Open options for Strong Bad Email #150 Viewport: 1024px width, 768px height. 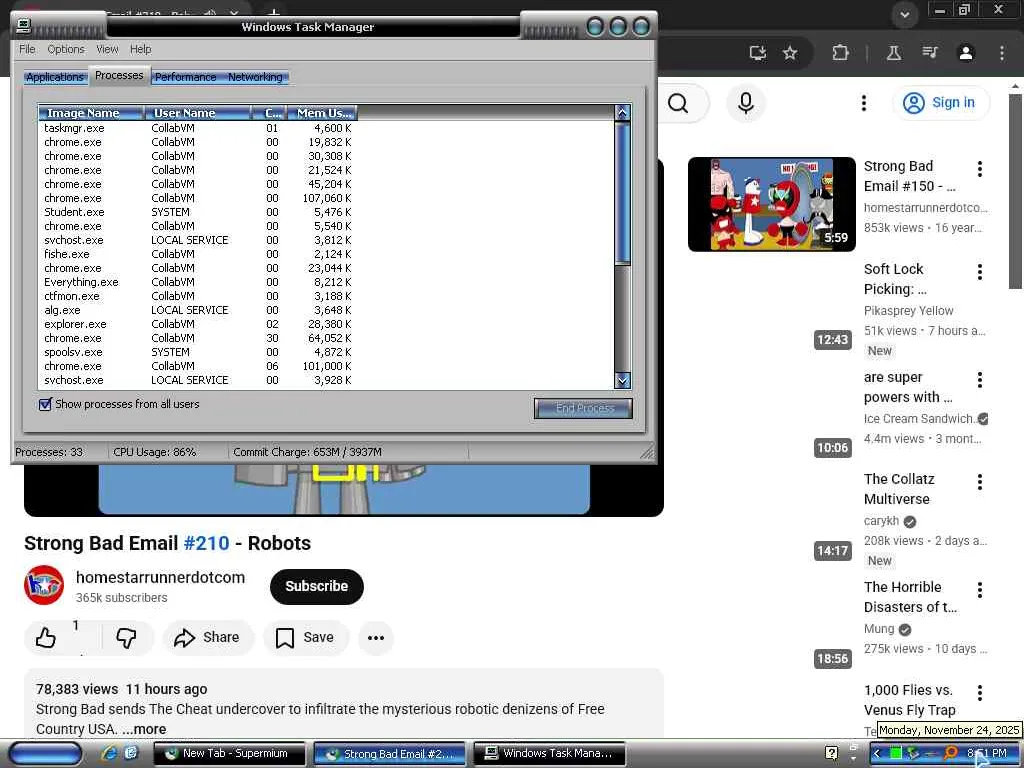[980, 169]
